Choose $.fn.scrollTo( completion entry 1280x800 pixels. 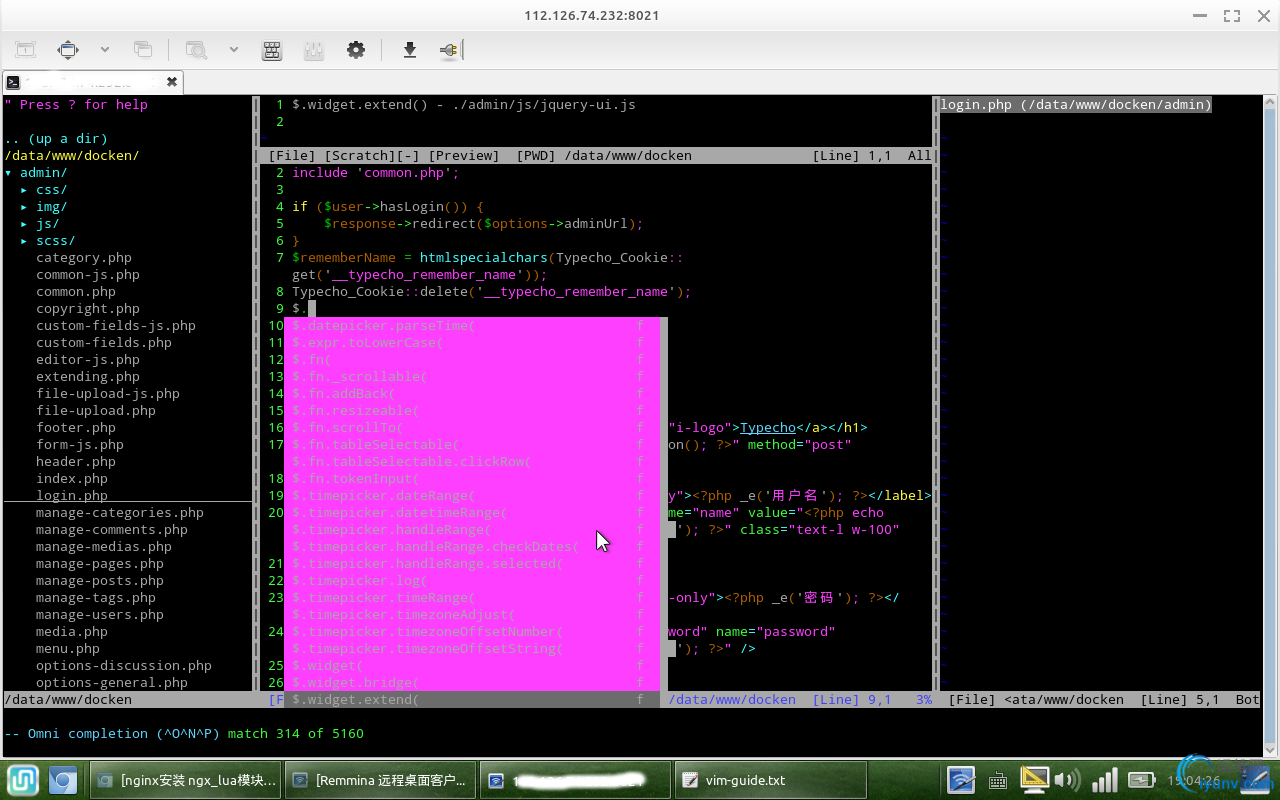click(x=472, y=428)
